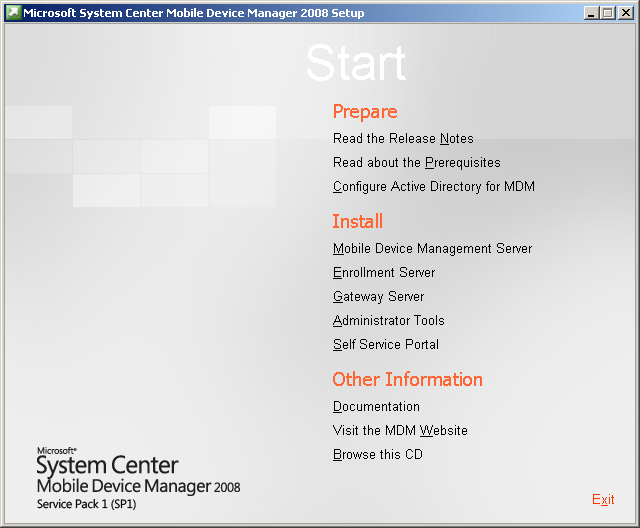Close the Setup window
This screenshot has height=528, width=640.
click(x=626, y=13)
